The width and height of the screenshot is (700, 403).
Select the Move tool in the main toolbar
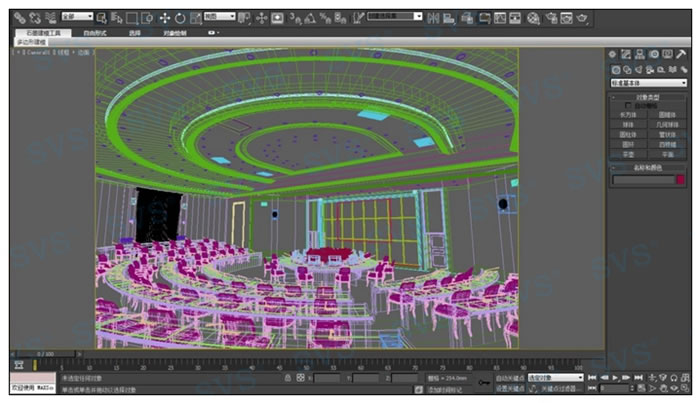click(x=164, y=17)
